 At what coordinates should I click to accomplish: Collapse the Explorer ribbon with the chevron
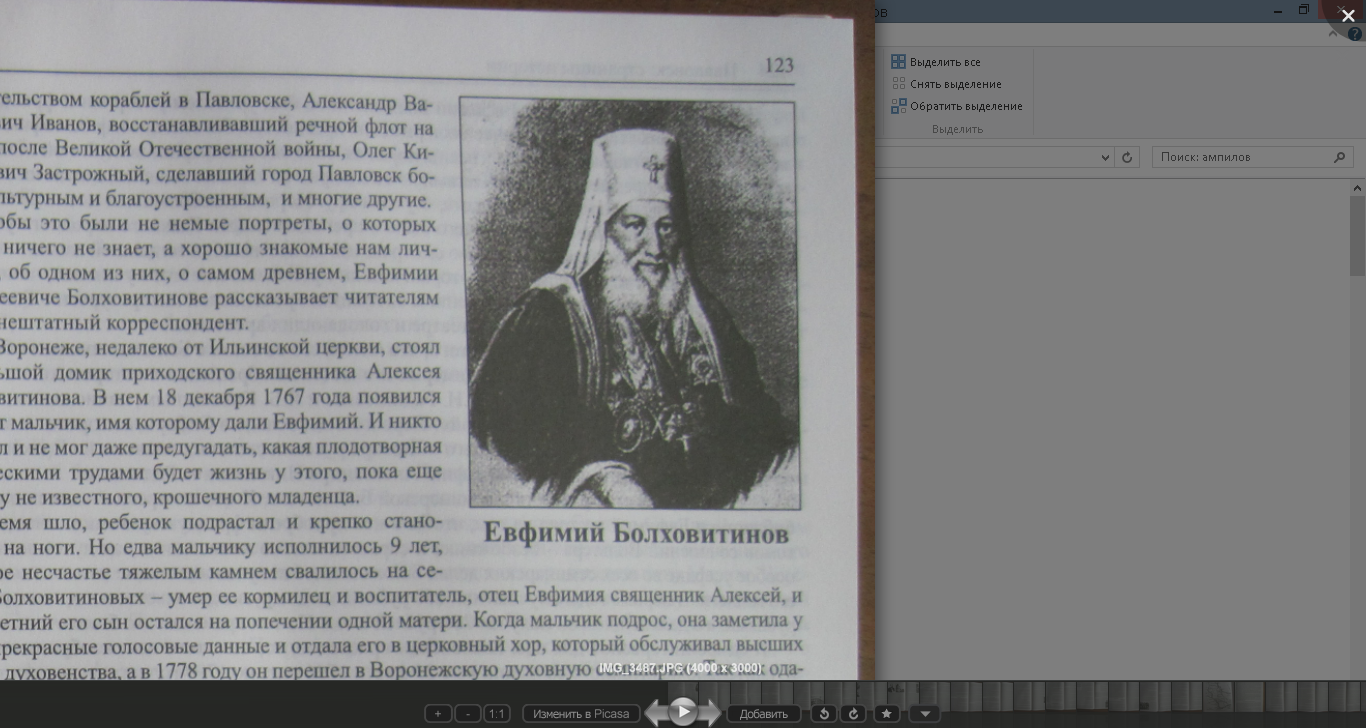(x=1333, y=33)
